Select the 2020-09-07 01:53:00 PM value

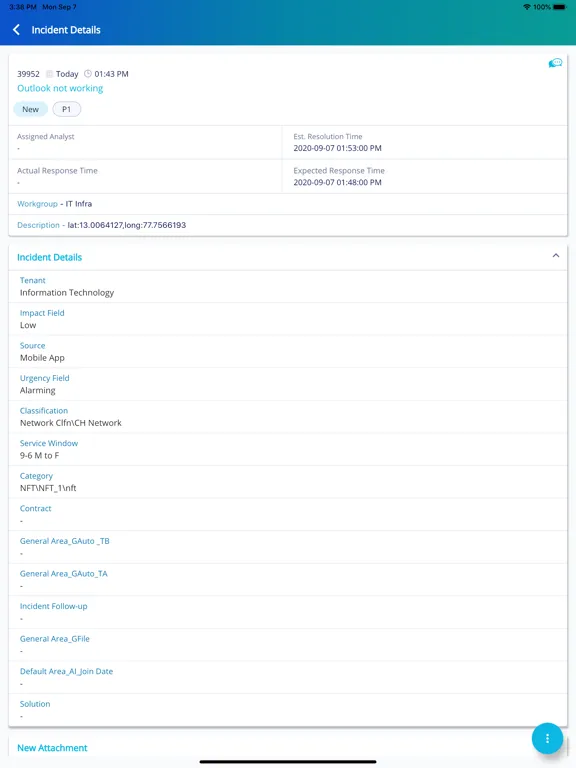[x=337, y=148]
